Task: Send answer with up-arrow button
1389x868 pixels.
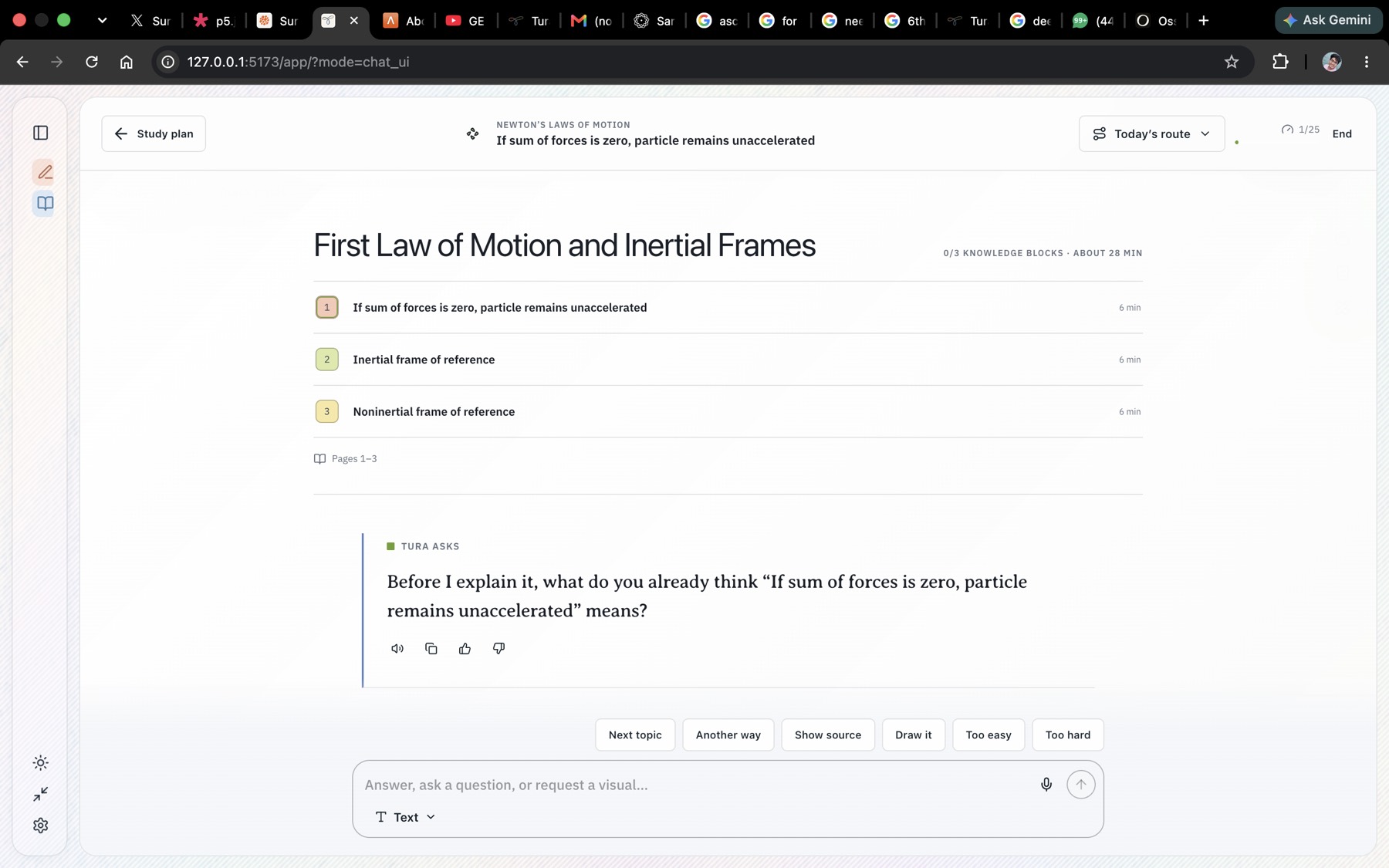Action: point(1081,785)
